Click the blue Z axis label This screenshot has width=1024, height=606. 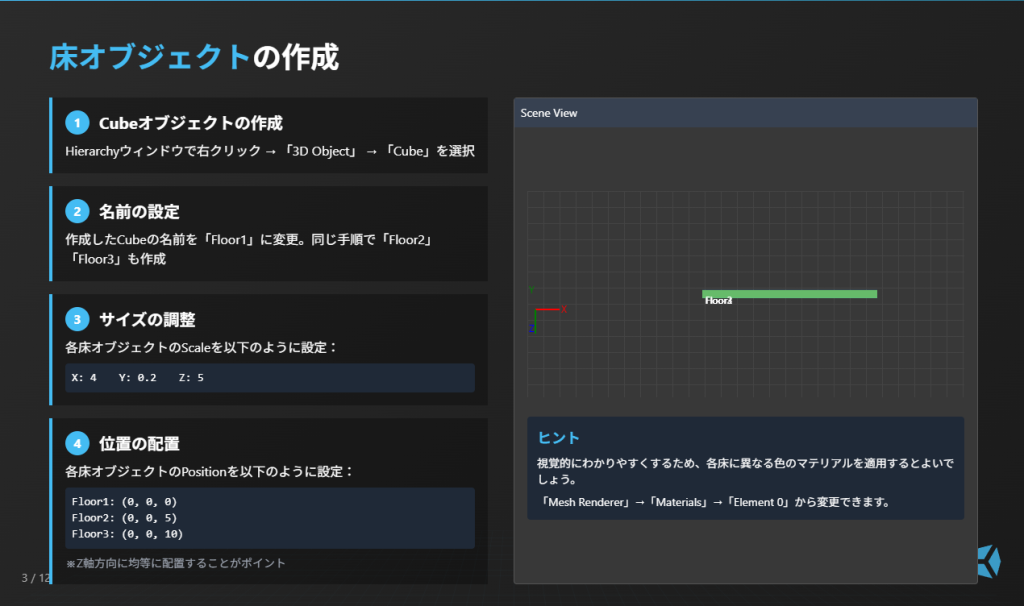coord(532,328)
